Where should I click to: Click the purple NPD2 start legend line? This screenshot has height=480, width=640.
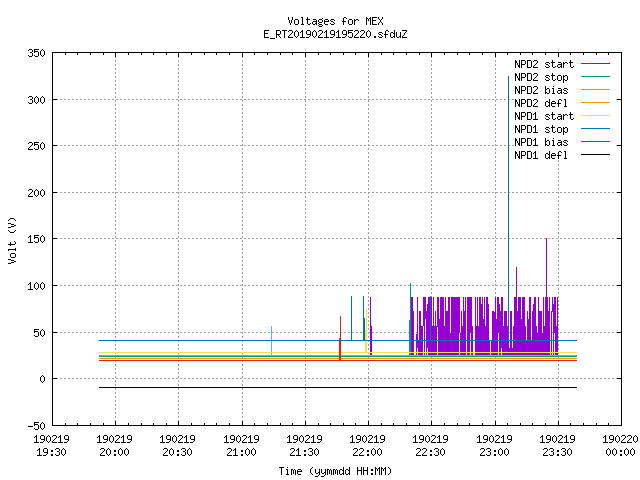pyautogui.click(x=595, y=64)
